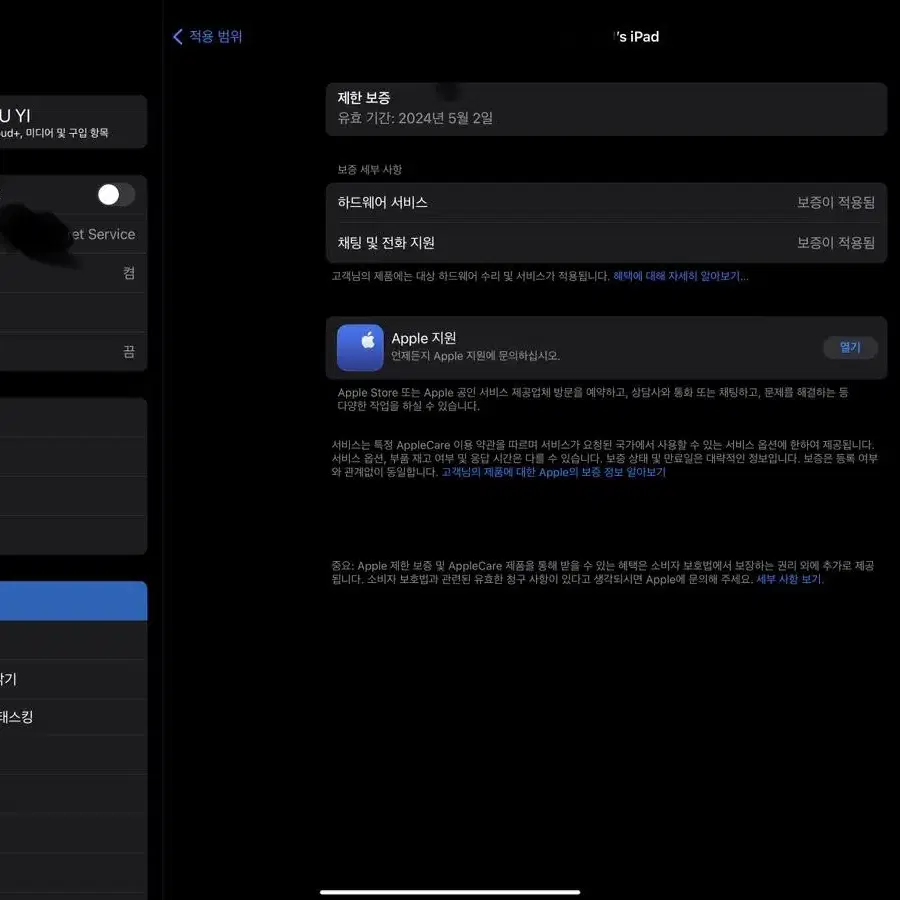
Task: Tap 보증이 적용됨 beside 채팅 및 전화 지원
Action: (x=836, y=243)
